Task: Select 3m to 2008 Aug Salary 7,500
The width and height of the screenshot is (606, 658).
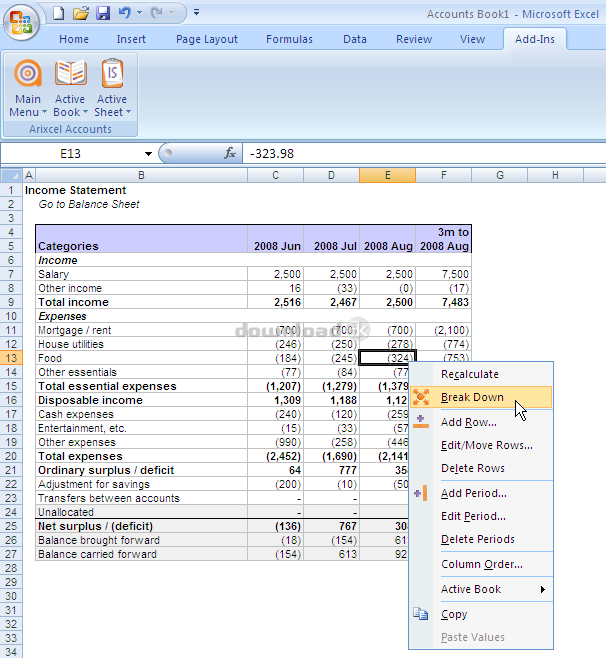Action: pos(444,274)
